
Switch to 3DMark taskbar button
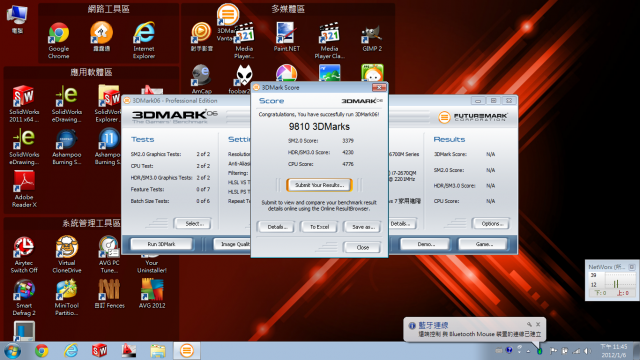coord(187,351)
